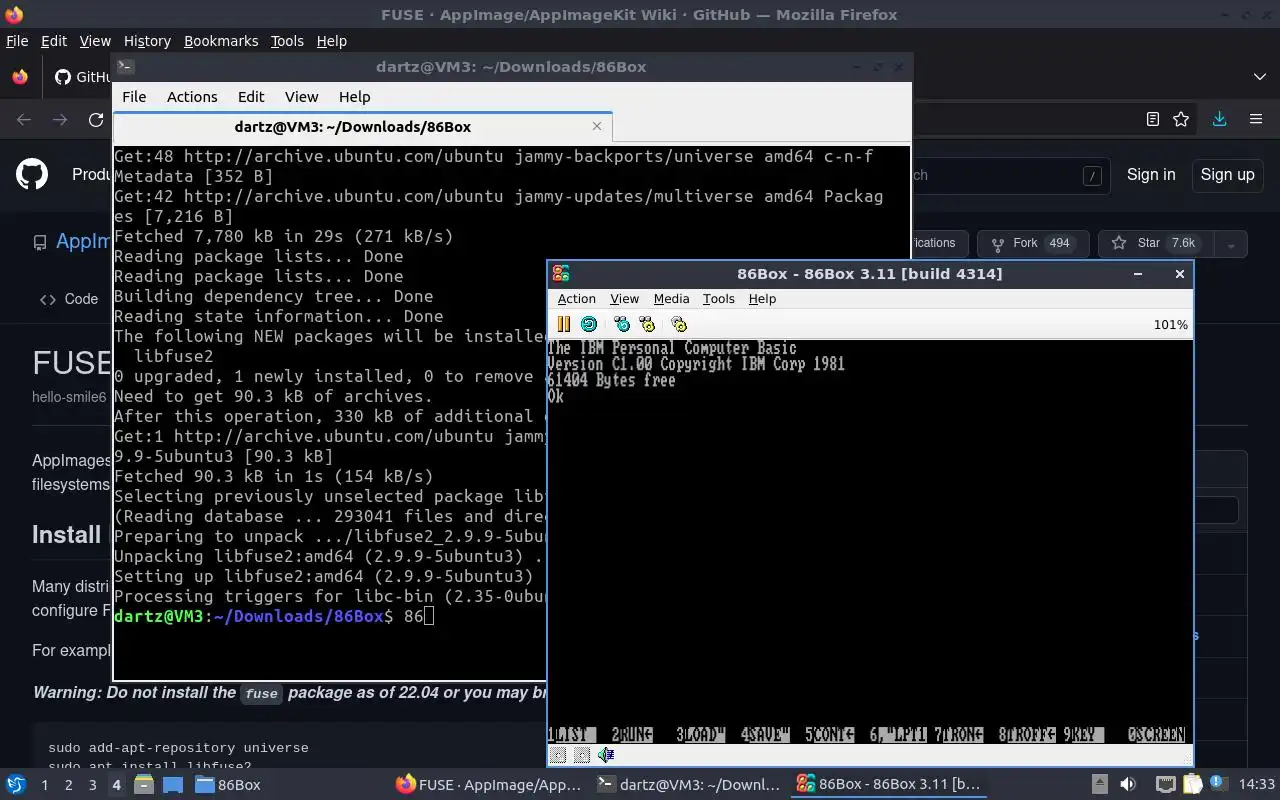This screenshot has height=800, width=1280.
Task: Open 86Box Help menu
Action: tap(762, 299)
